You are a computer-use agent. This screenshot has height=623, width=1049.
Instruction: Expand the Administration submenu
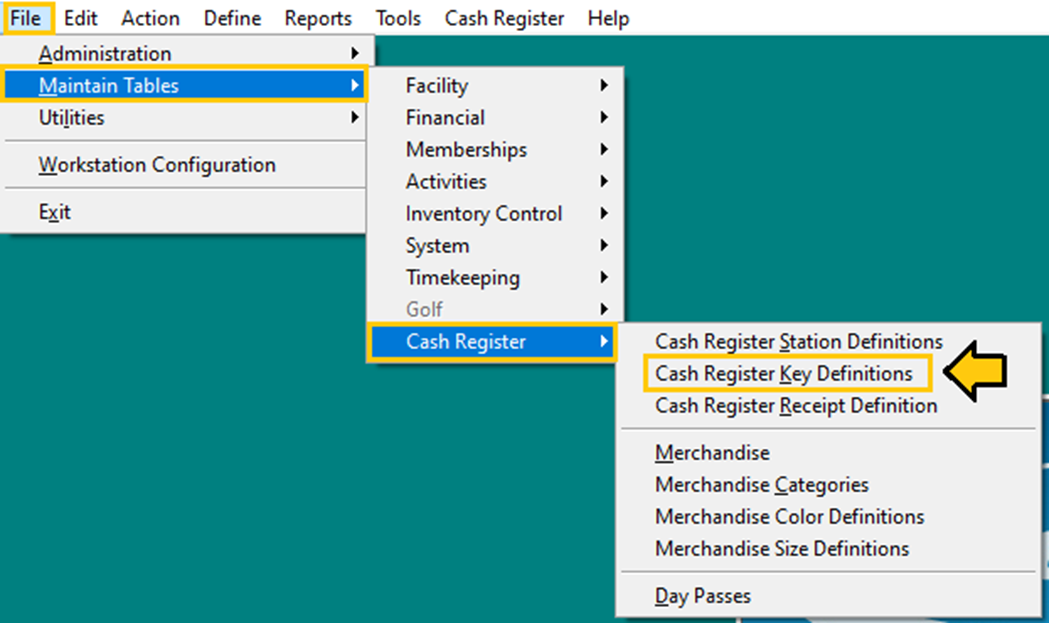pyautogui.click(x=105, y=54)
